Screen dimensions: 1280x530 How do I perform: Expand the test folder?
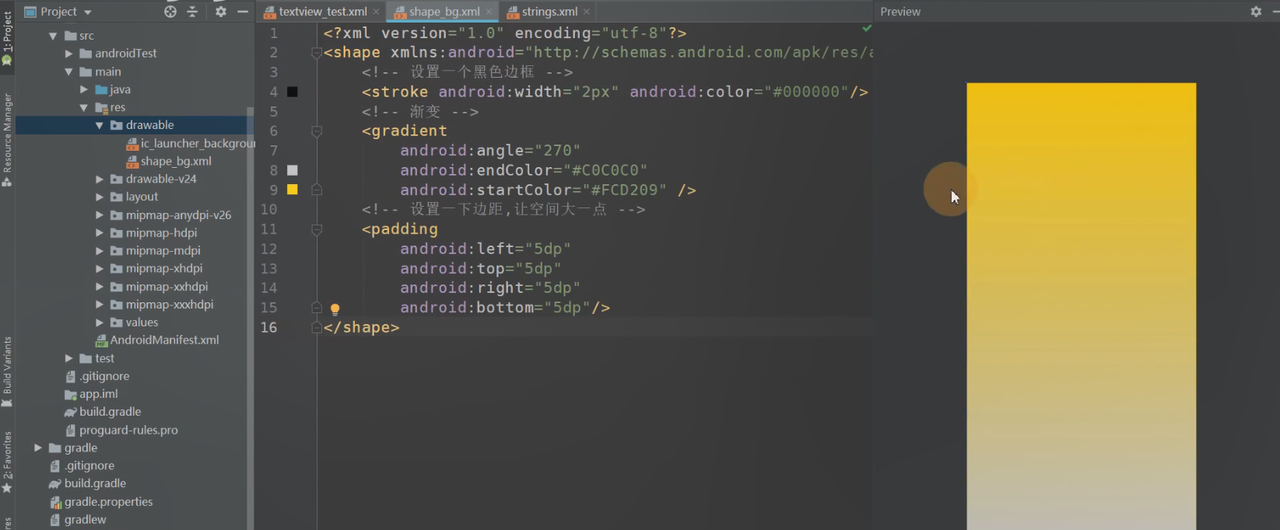click(x=69, y=358)
